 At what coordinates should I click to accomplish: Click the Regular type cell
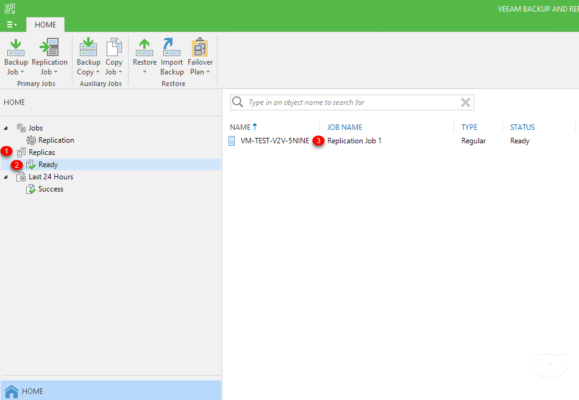click(x=473, y=141)
